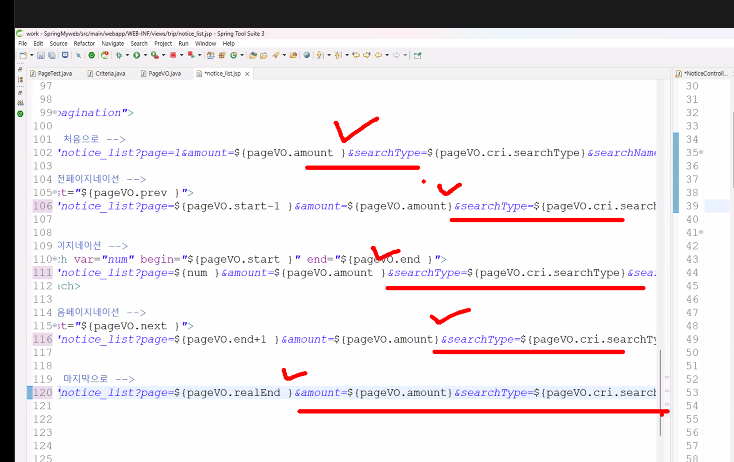
Task: Click line 120 pageVO.realEnd code text
Action: point(233,393)
